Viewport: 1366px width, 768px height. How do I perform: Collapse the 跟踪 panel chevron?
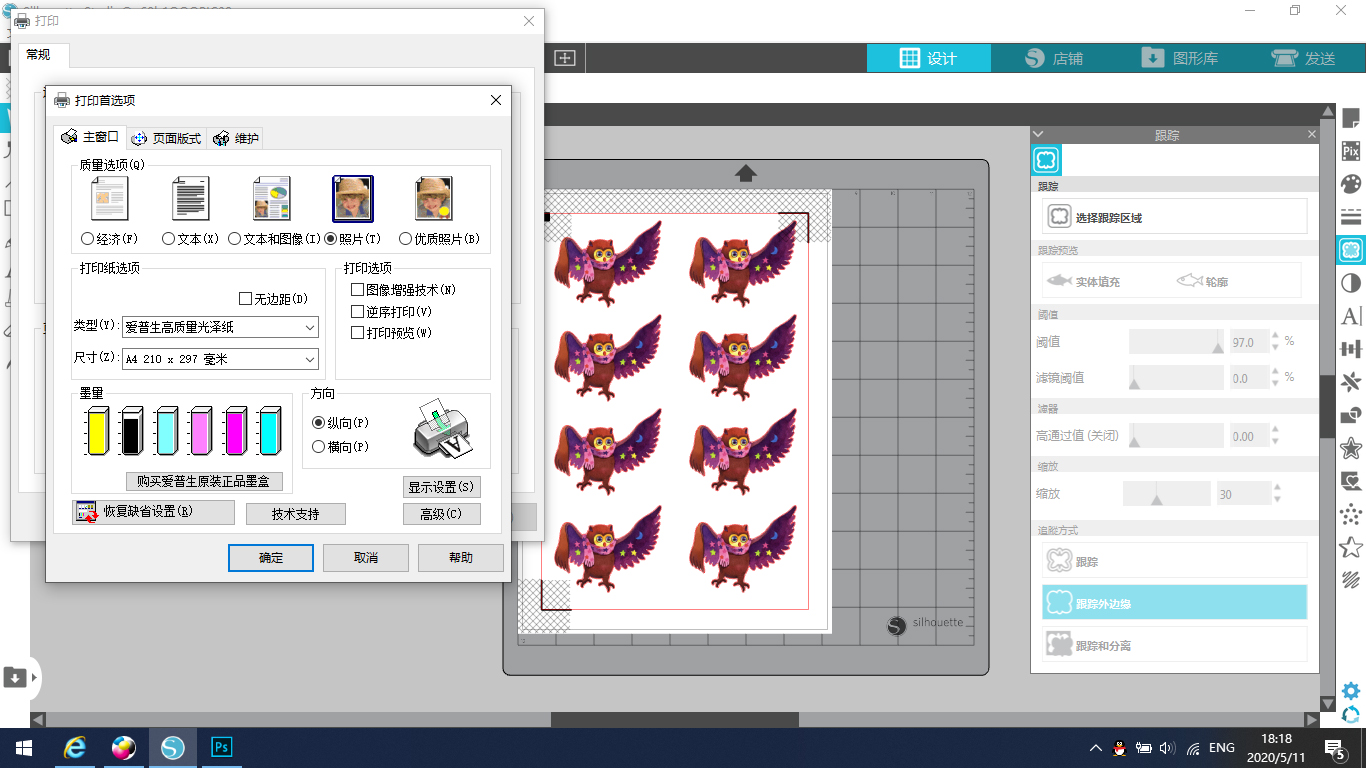pyautogui.click(x=1038, y=134)
